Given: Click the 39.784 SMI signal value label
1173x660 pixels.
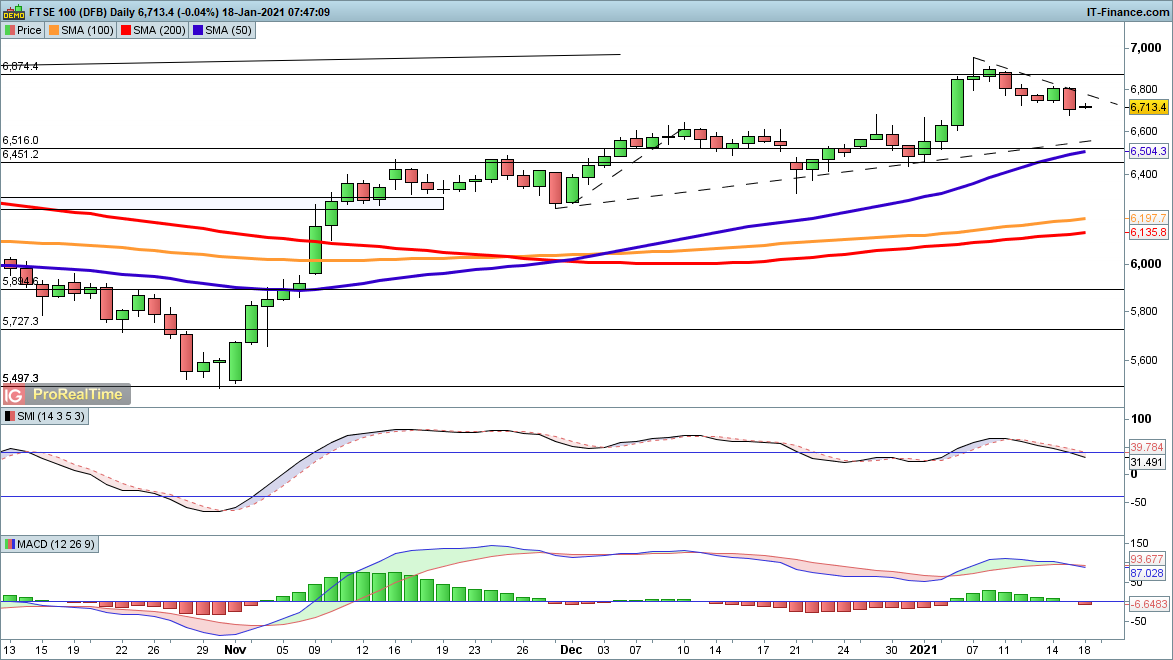Looking at the screenshot, I should point(1148,447).
